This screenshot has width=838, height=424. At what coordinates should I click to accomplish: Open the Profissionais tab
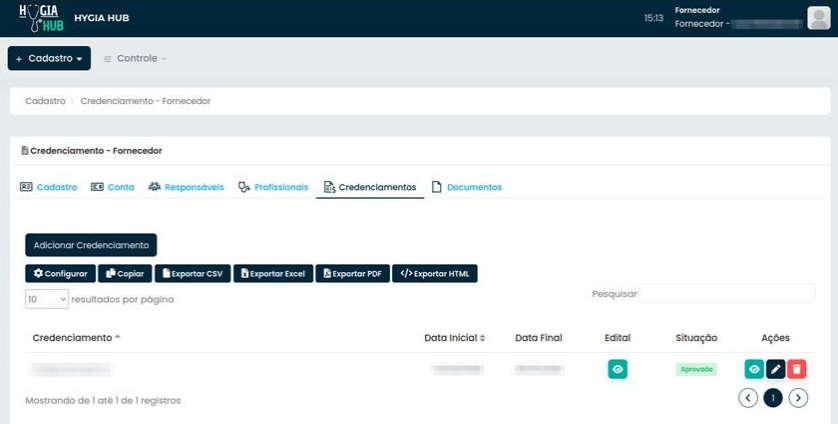click(273, 187)
